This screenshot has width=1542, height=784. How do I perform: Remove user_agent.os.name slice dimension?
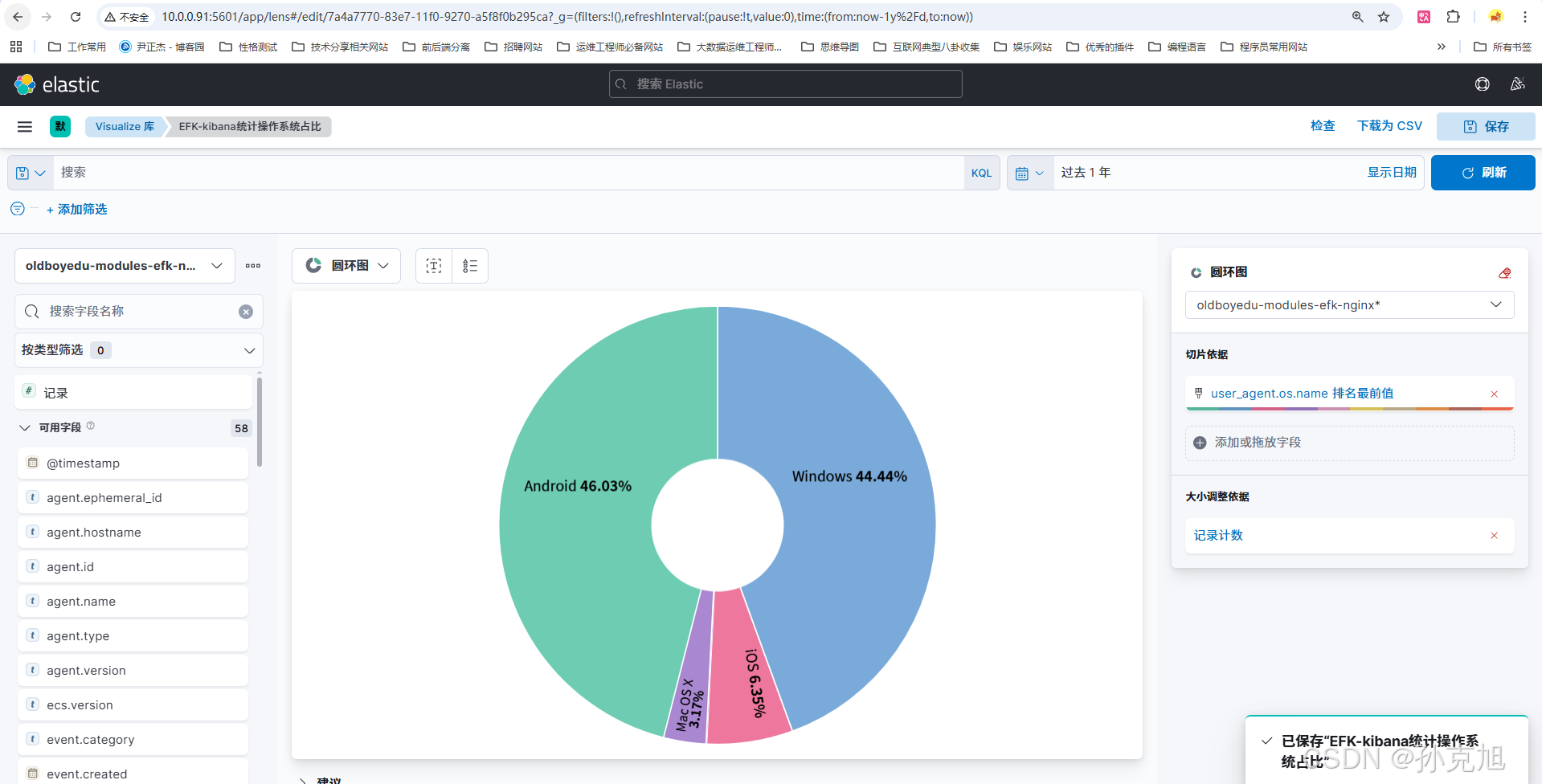coord(1495,394)
